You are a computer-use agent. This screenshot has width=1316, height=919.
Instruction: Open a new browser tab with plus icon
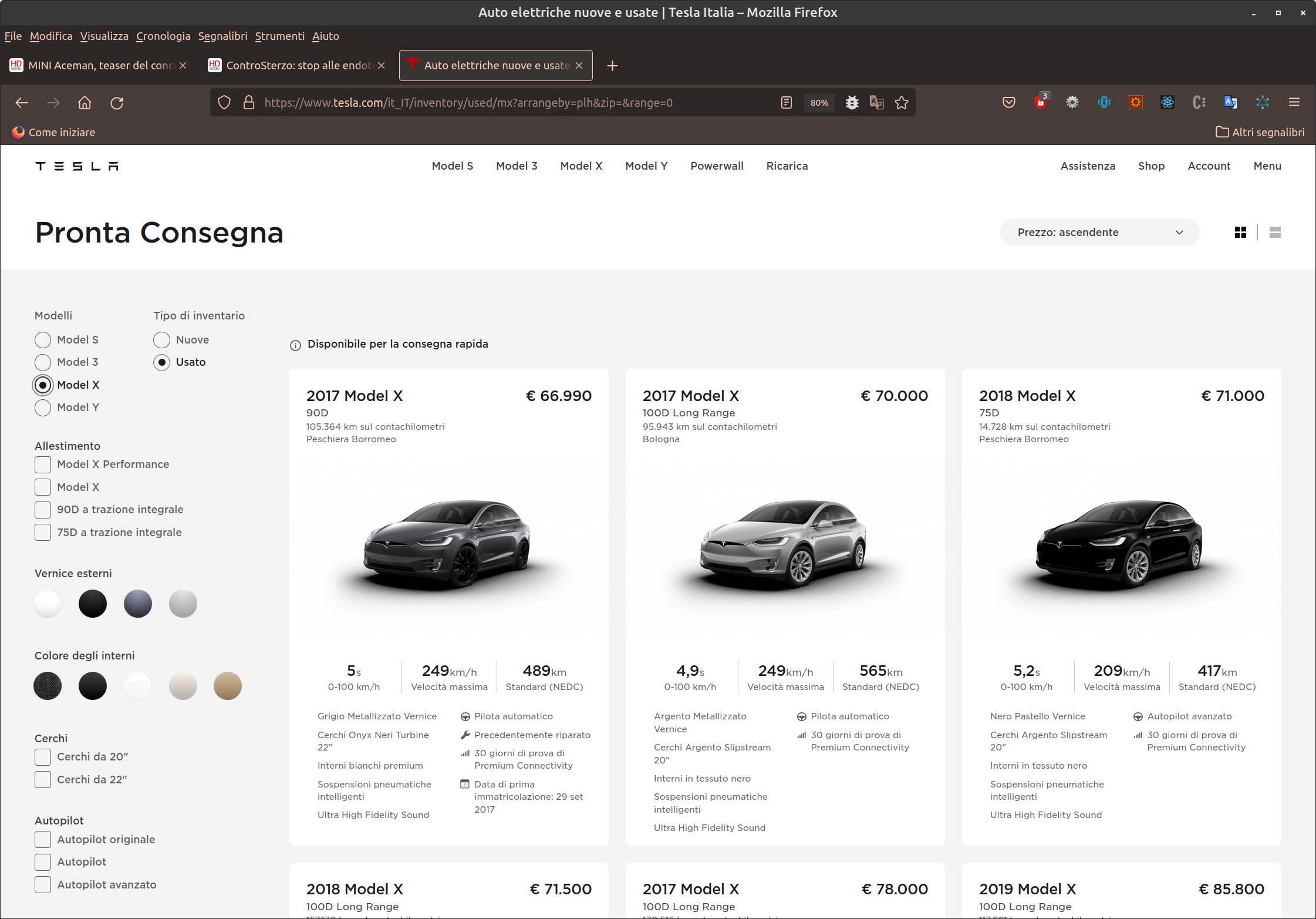[612, 66]
